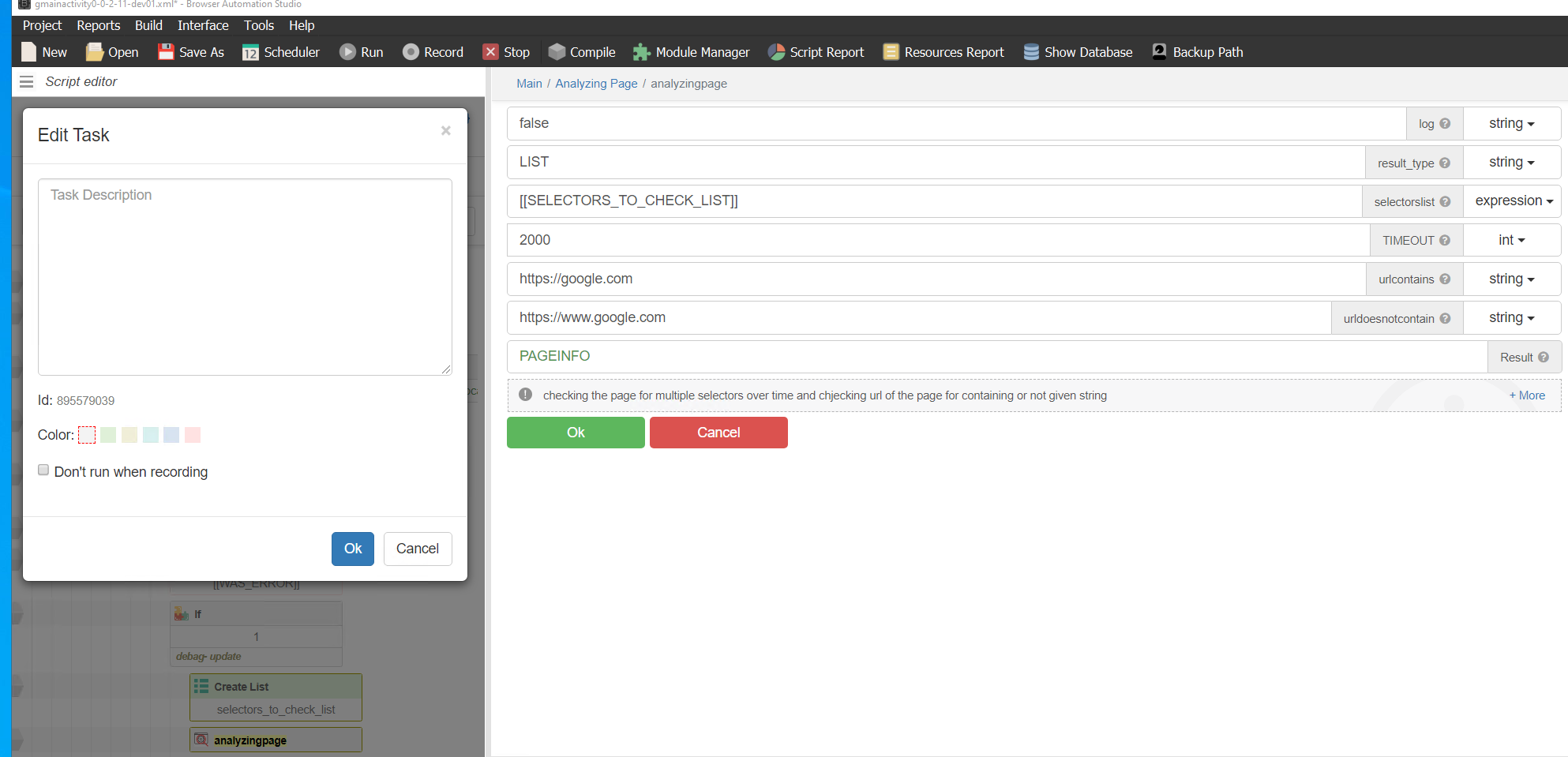Open the Tools menu
The image size is (1568, 757).
[258, 25]
